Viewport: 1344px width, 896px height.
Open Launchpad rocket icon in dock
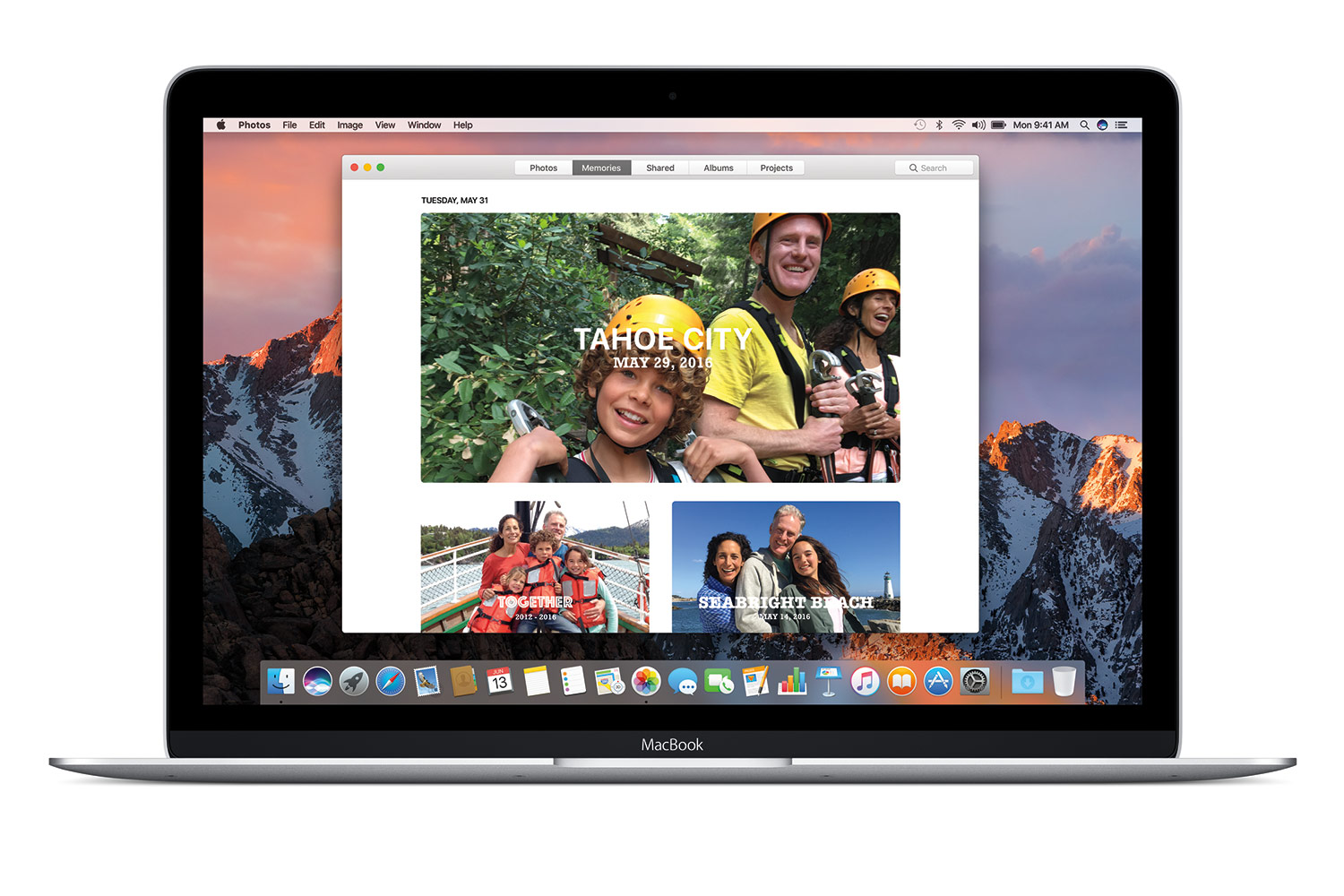(354, 681)
